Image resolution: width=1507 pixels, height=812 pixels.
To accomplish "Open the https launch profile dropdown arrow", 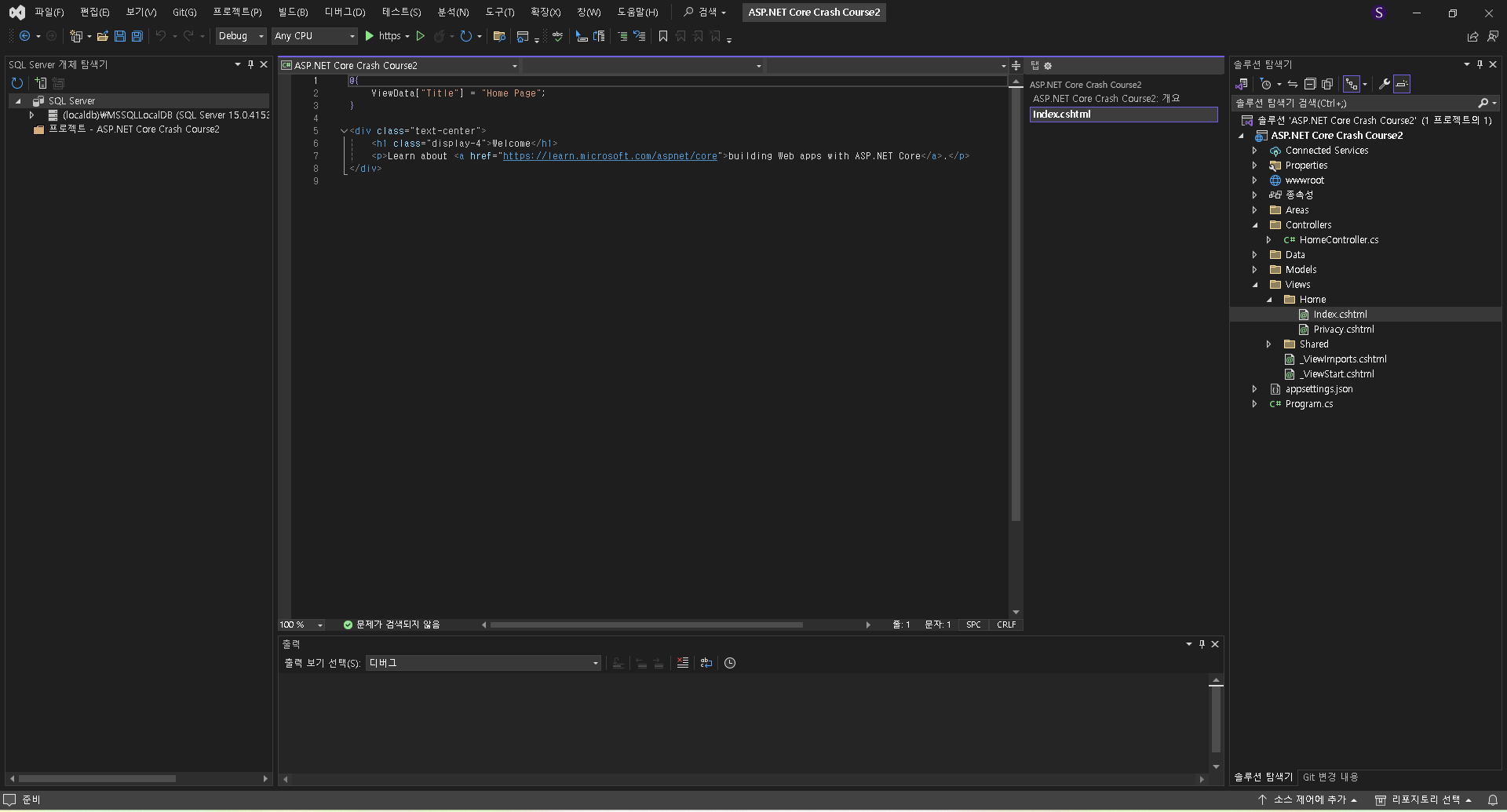I will (x=407, y=36).
